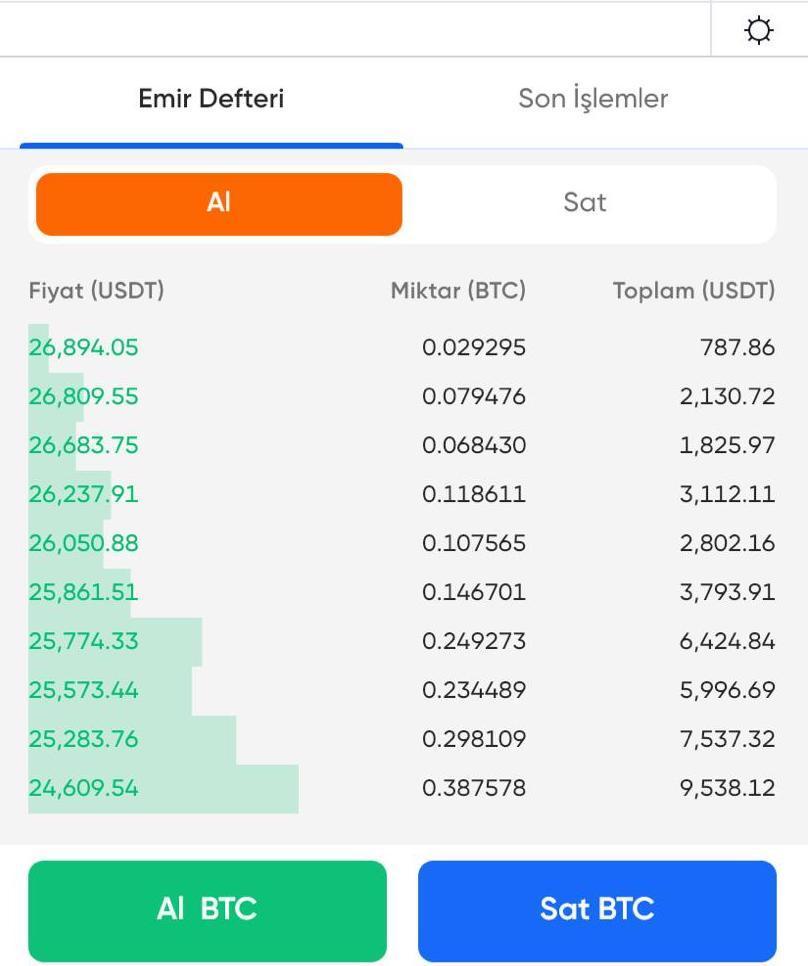
Task: Pick the 25,774.33 price level
Action: click(x=84, y=642)
